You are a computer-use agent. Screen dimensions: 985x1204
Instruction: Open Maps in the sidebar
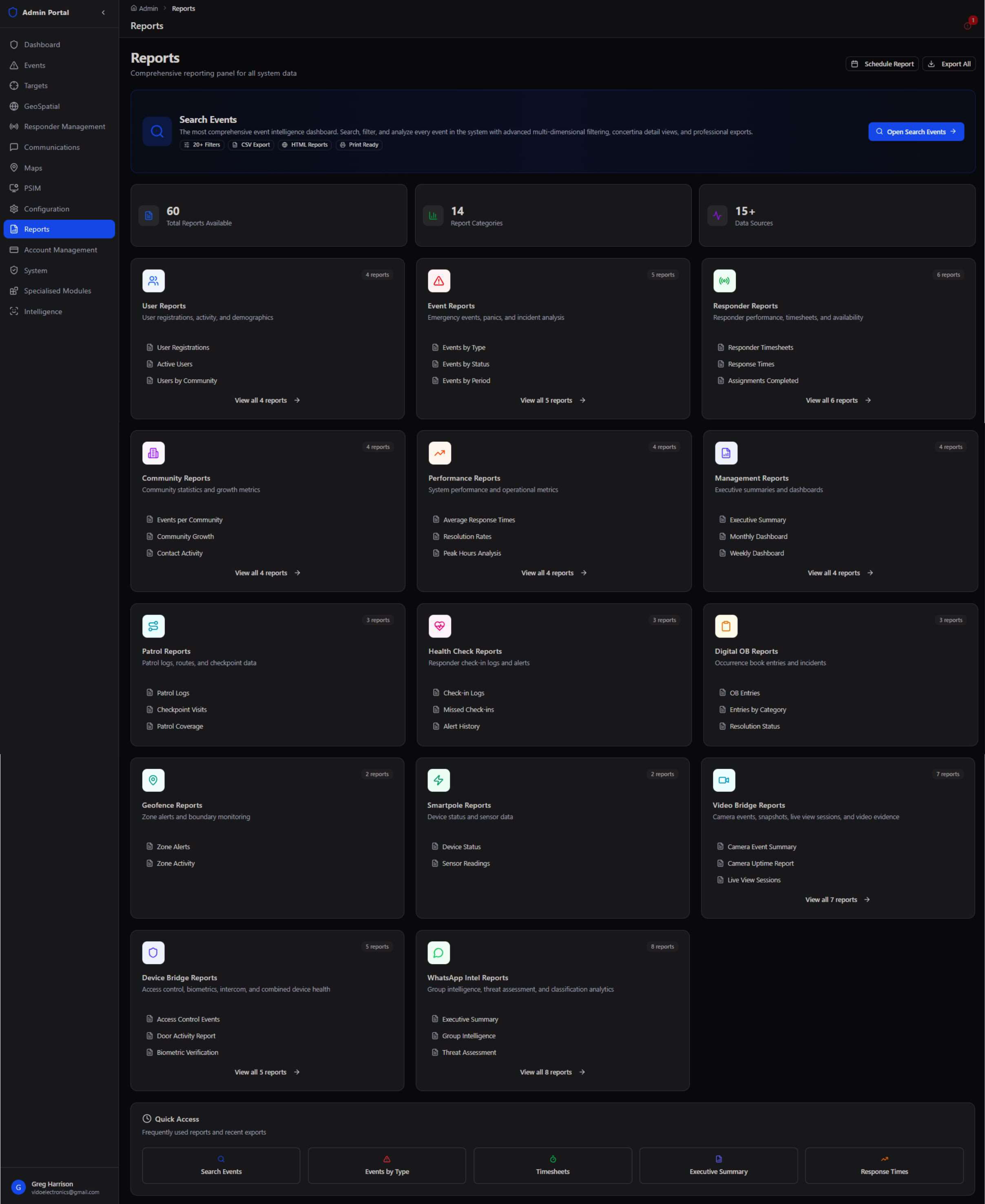point(59,168)
